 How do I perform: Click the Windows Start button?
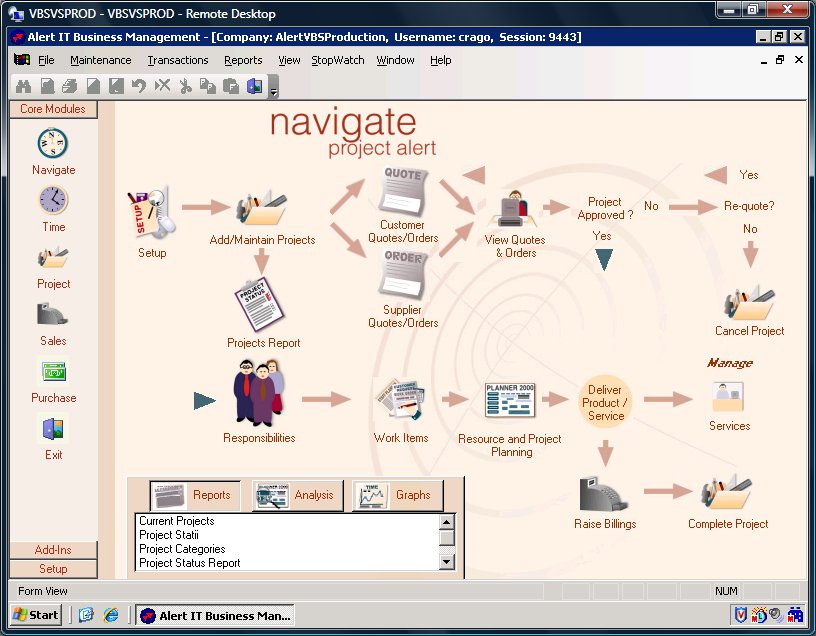coord(35,615)
